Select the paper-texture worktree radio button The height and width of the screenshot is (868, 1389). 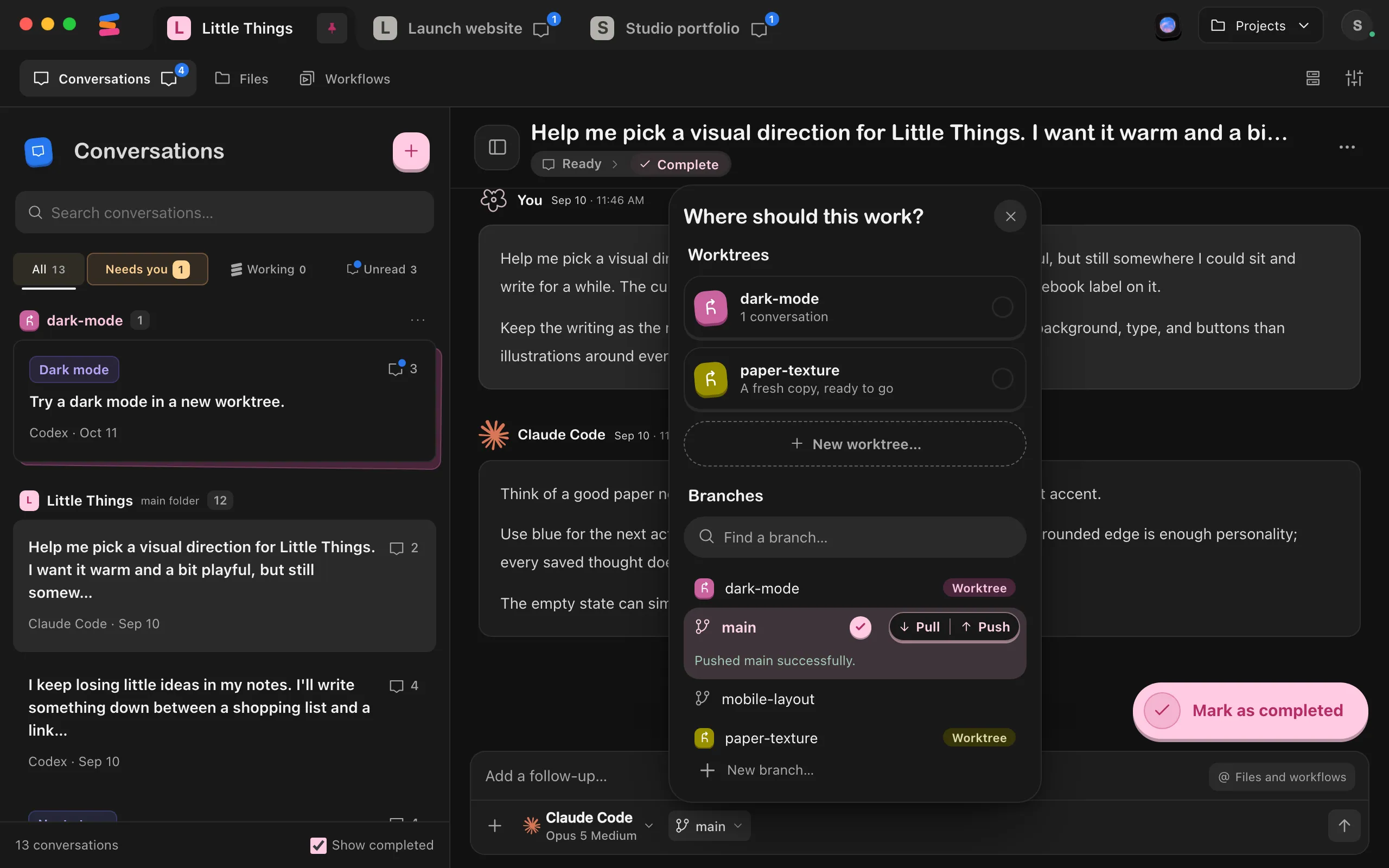pyautogui.click(x=1002, y=379)
